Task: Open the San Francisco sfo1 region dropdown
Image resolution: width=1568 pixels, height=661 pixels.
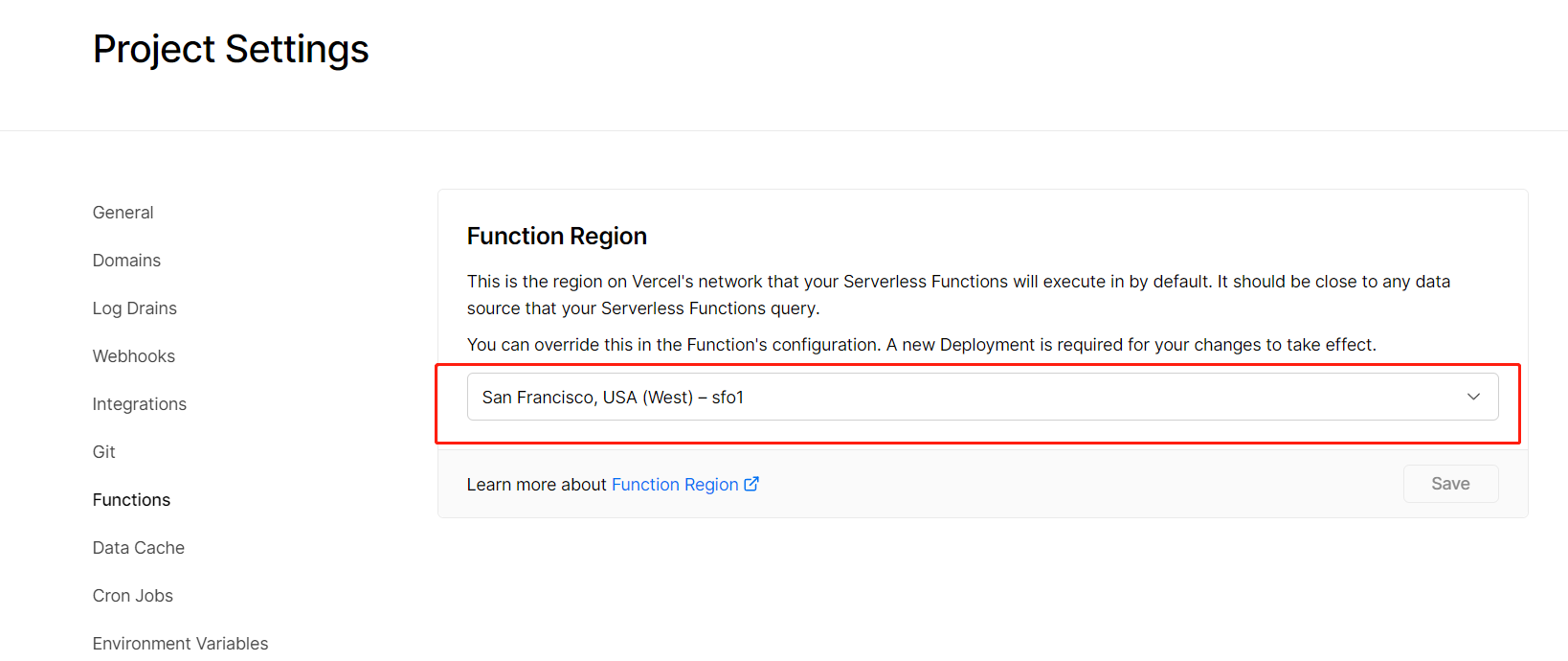Action: coord(982,397)
